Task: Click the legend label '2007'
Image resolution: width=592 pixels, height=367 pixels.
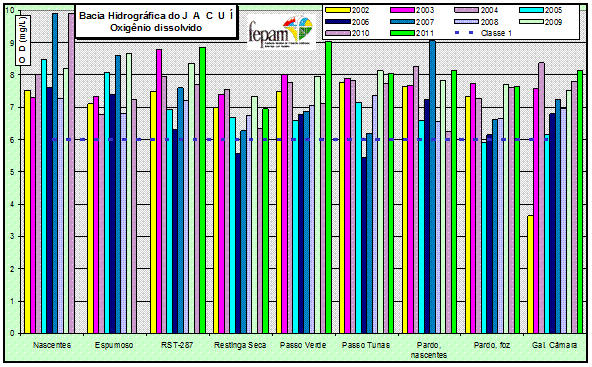Action: (425, 22)
